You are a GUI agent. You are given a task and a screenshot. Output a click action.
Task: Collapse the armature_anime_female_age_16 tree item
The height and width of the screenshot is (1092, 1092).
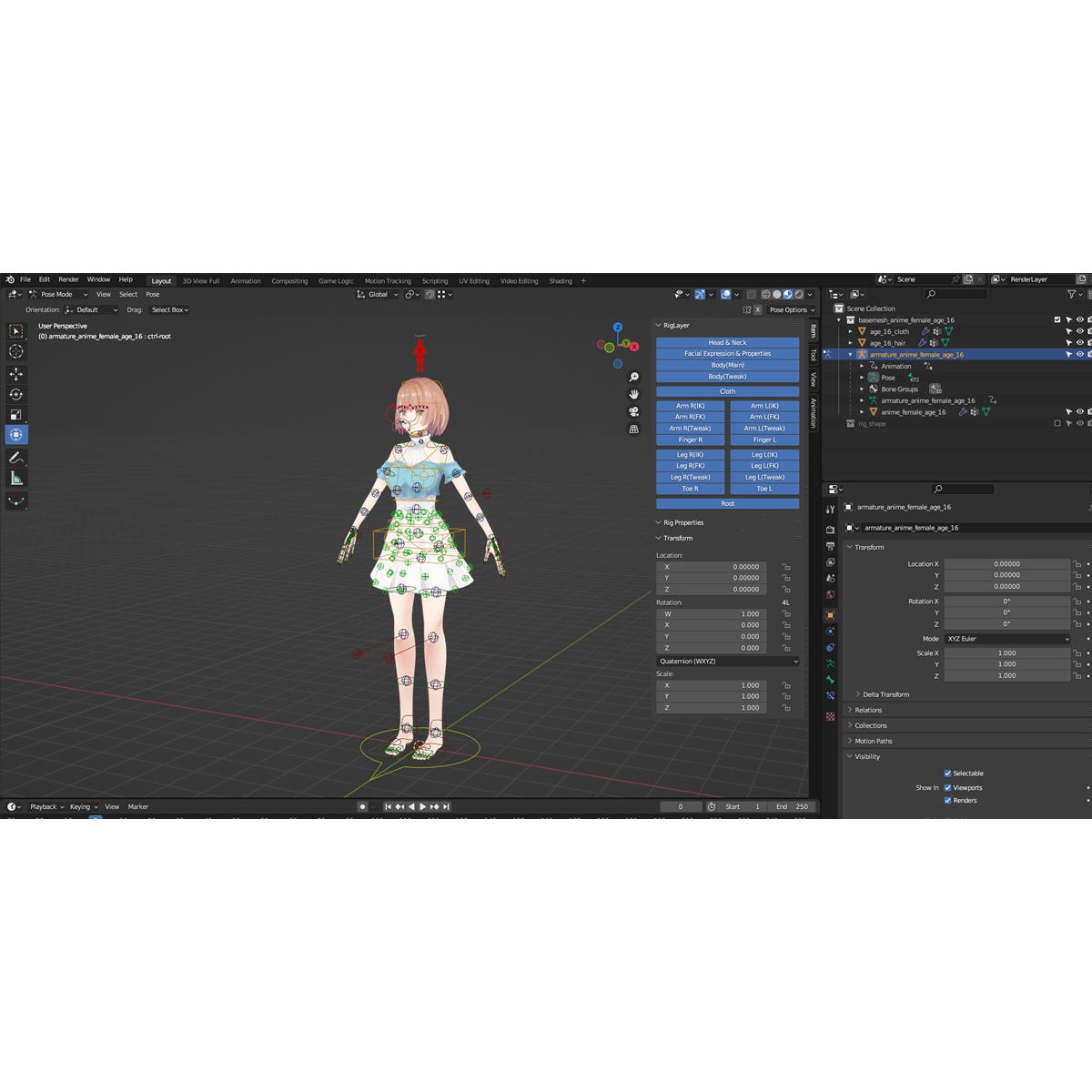click(x=850, y=354)
